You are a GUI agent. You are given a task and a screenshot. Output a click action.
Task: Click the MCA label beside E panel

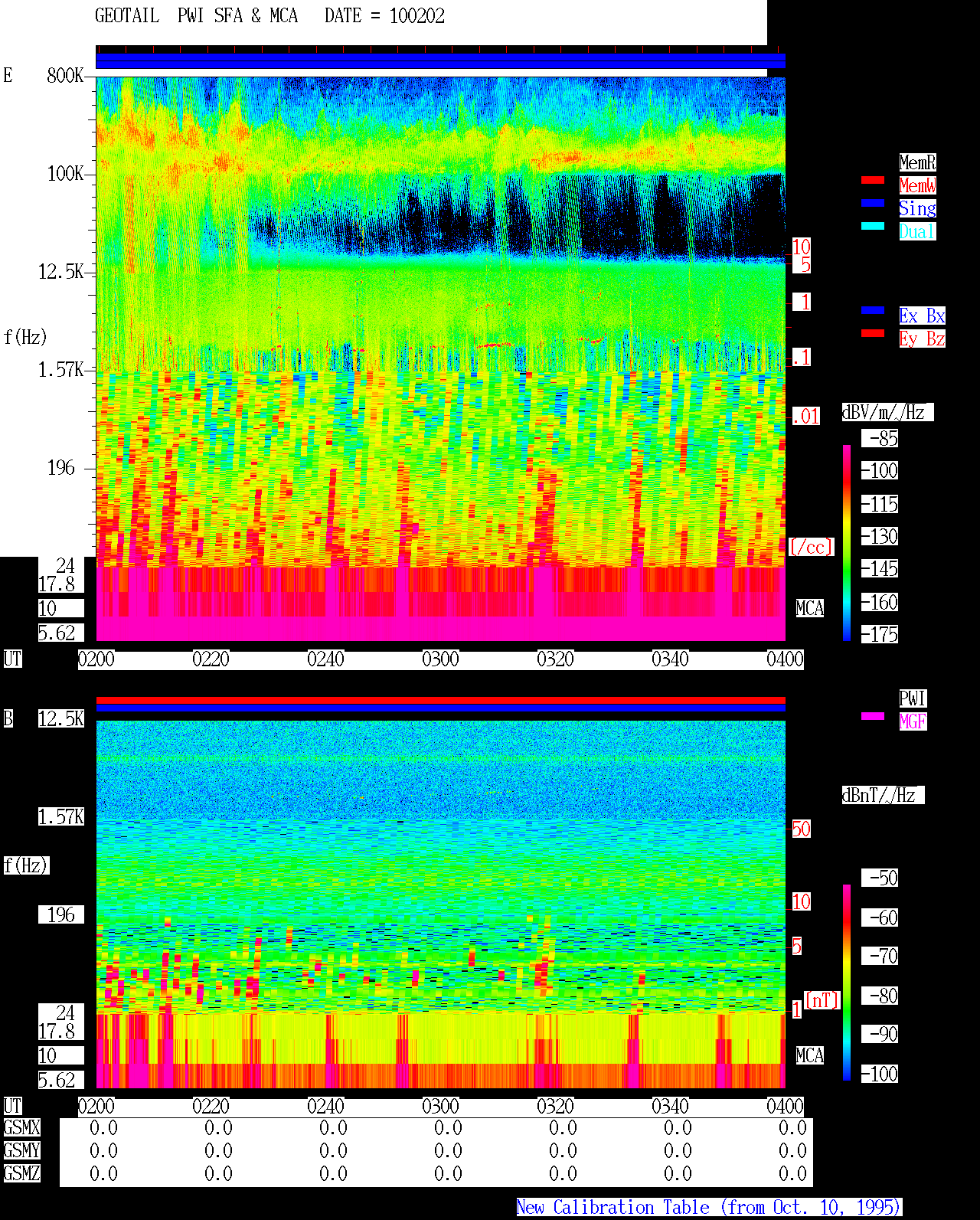click(x=809, y=608)
